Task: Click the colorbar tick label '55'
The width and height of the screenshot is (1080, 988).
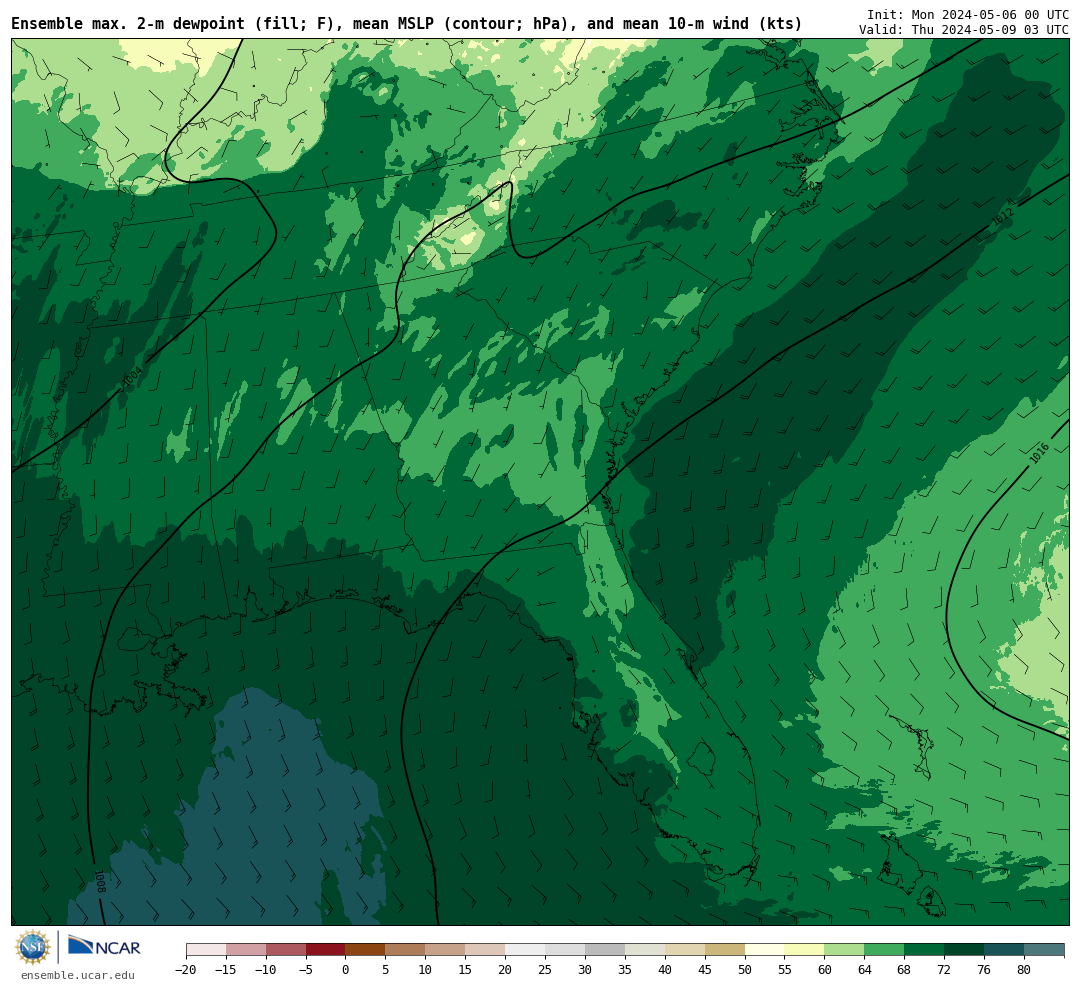Action: (x=785, y=969)
